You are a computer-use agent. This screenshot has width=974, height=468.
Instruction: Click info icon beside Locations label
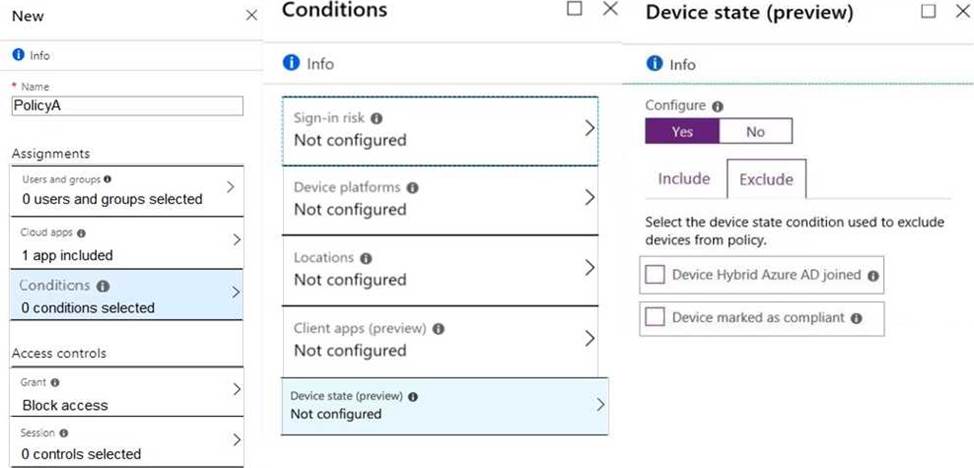[x=365, y=258]
